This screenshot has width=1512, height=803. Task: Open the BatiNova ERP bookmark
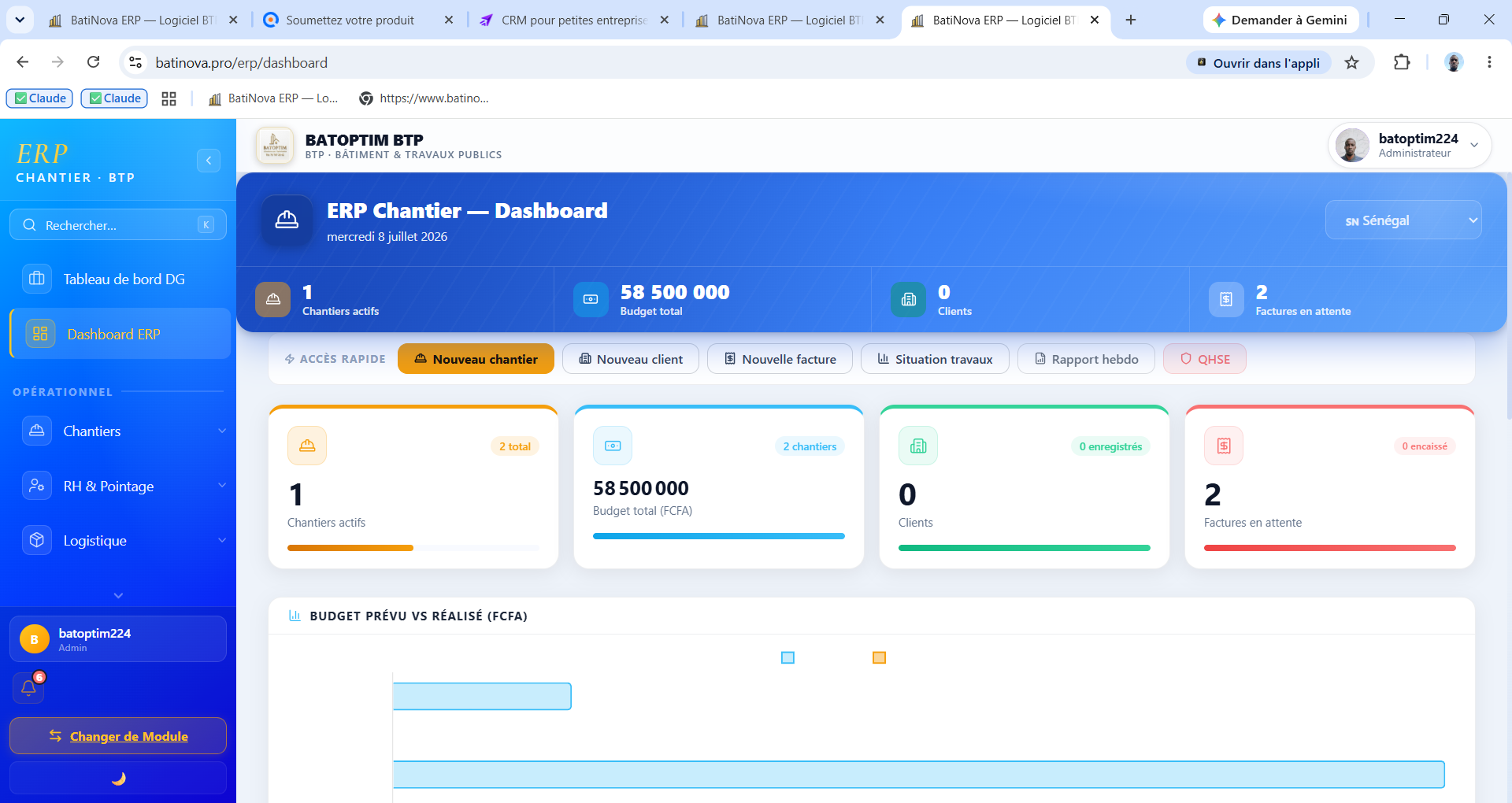coord(272,98)
